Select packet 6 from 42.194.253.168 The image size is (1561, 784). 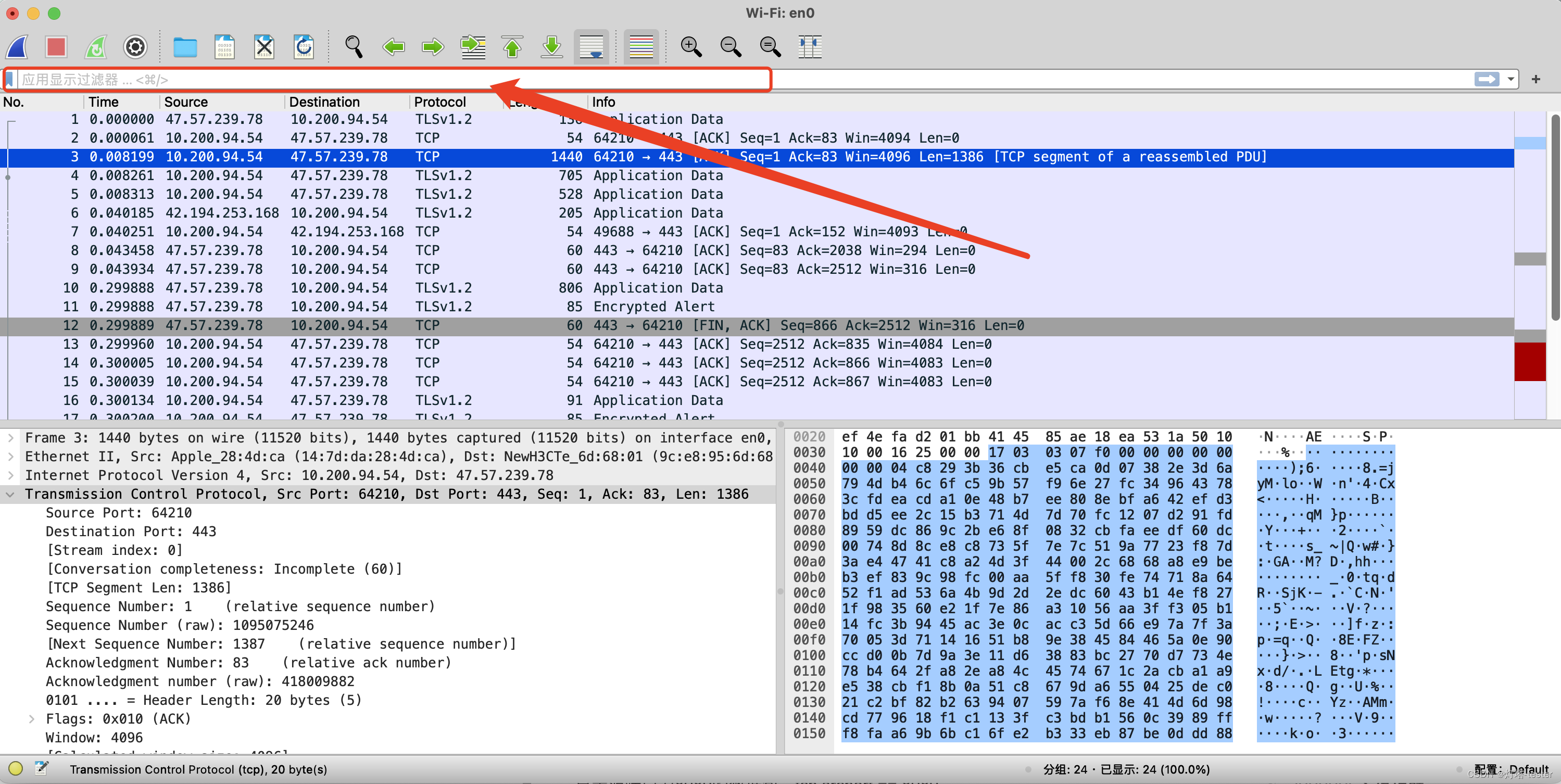[x=758, y=213]
